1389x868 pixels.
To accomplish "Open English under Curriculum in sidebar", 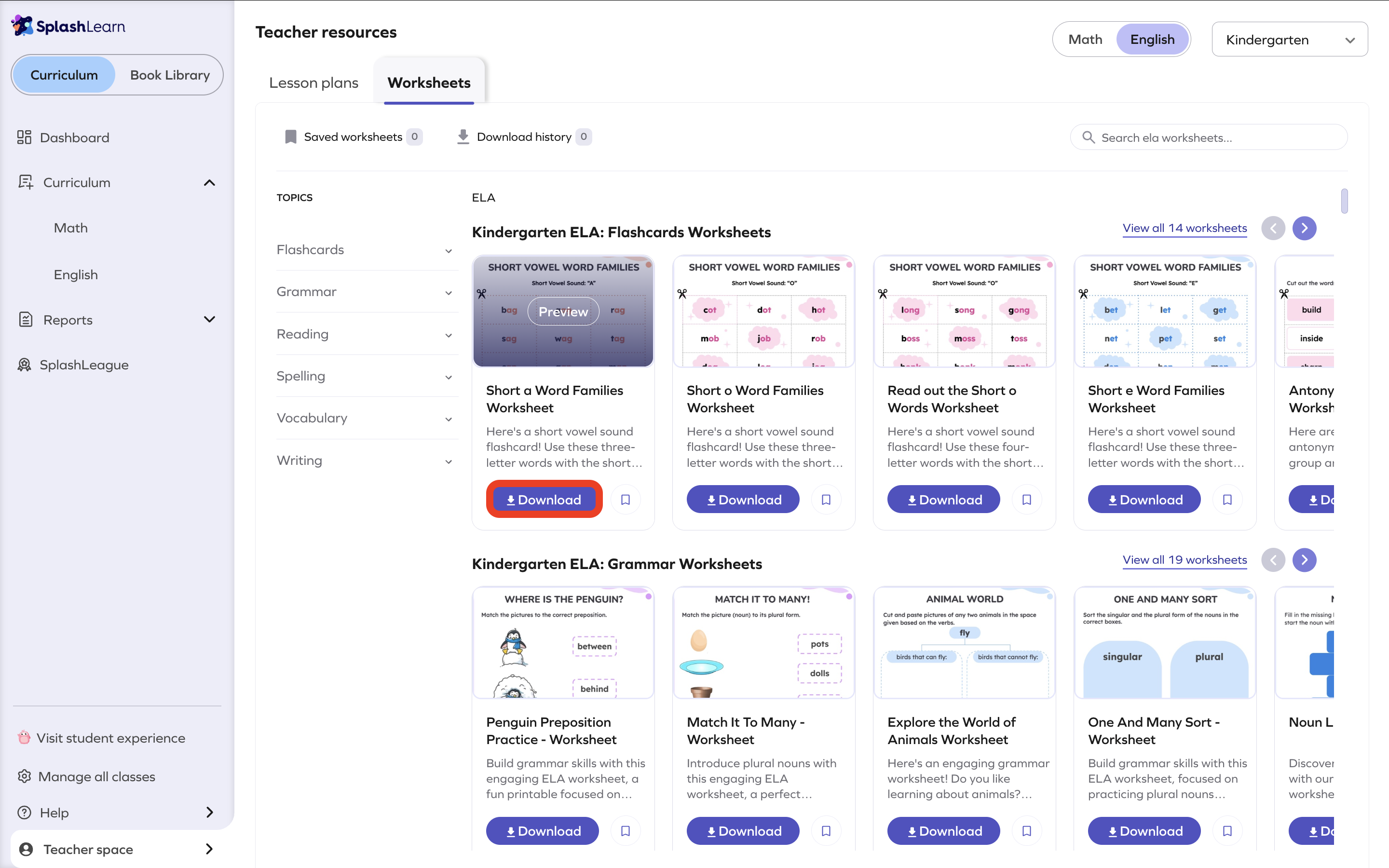I will pyautogui.click(x=76, y=274).
